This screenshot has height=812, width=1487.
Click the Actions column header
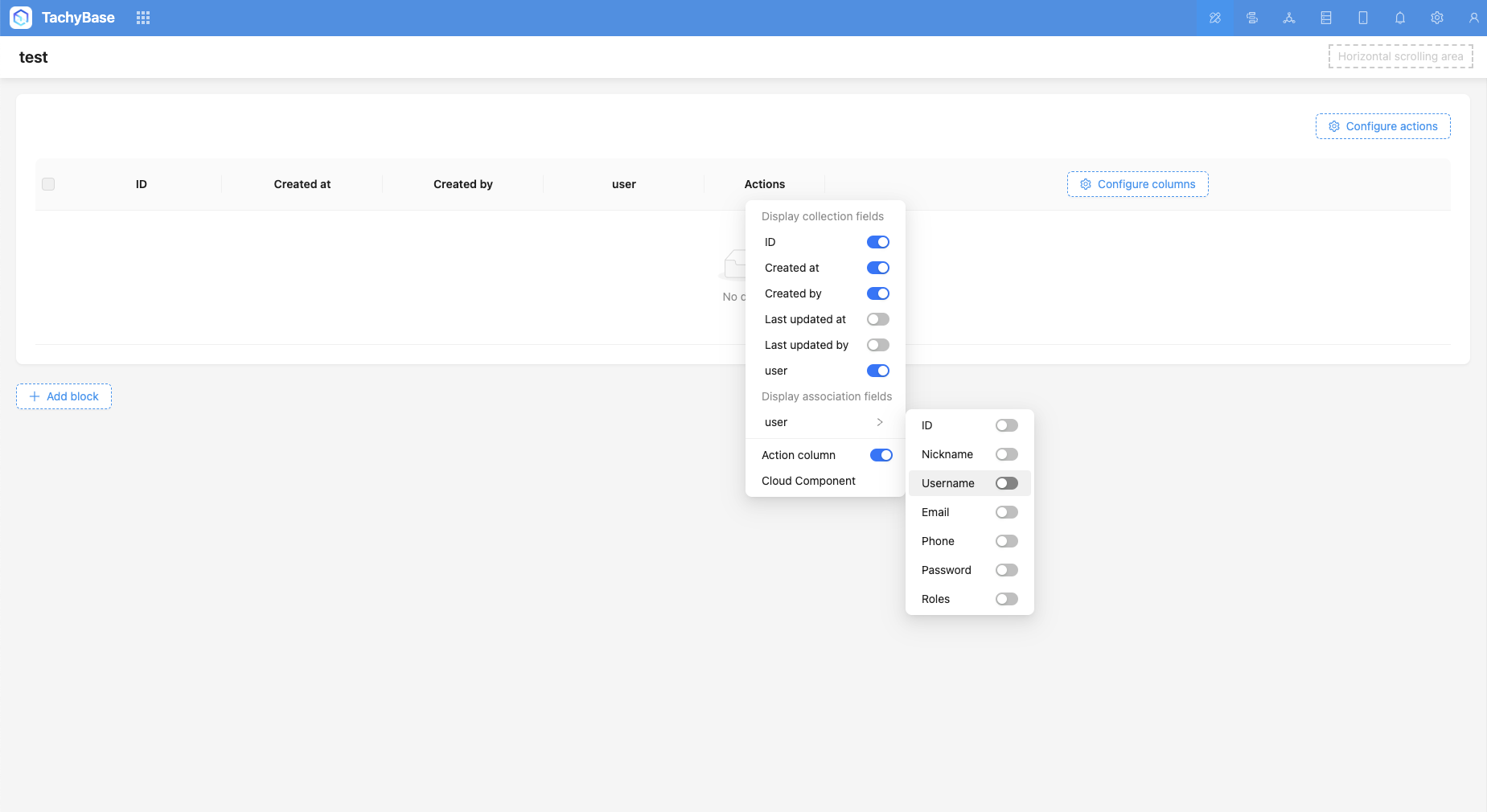coord(765,184)
